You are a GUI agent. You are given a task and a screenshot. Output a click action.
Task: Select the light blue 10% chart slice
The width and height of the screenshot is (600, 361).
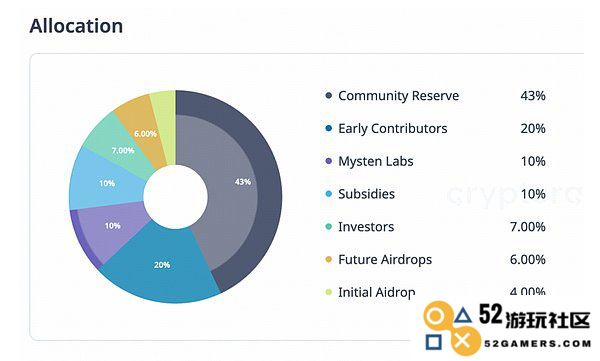click(107, 183)
